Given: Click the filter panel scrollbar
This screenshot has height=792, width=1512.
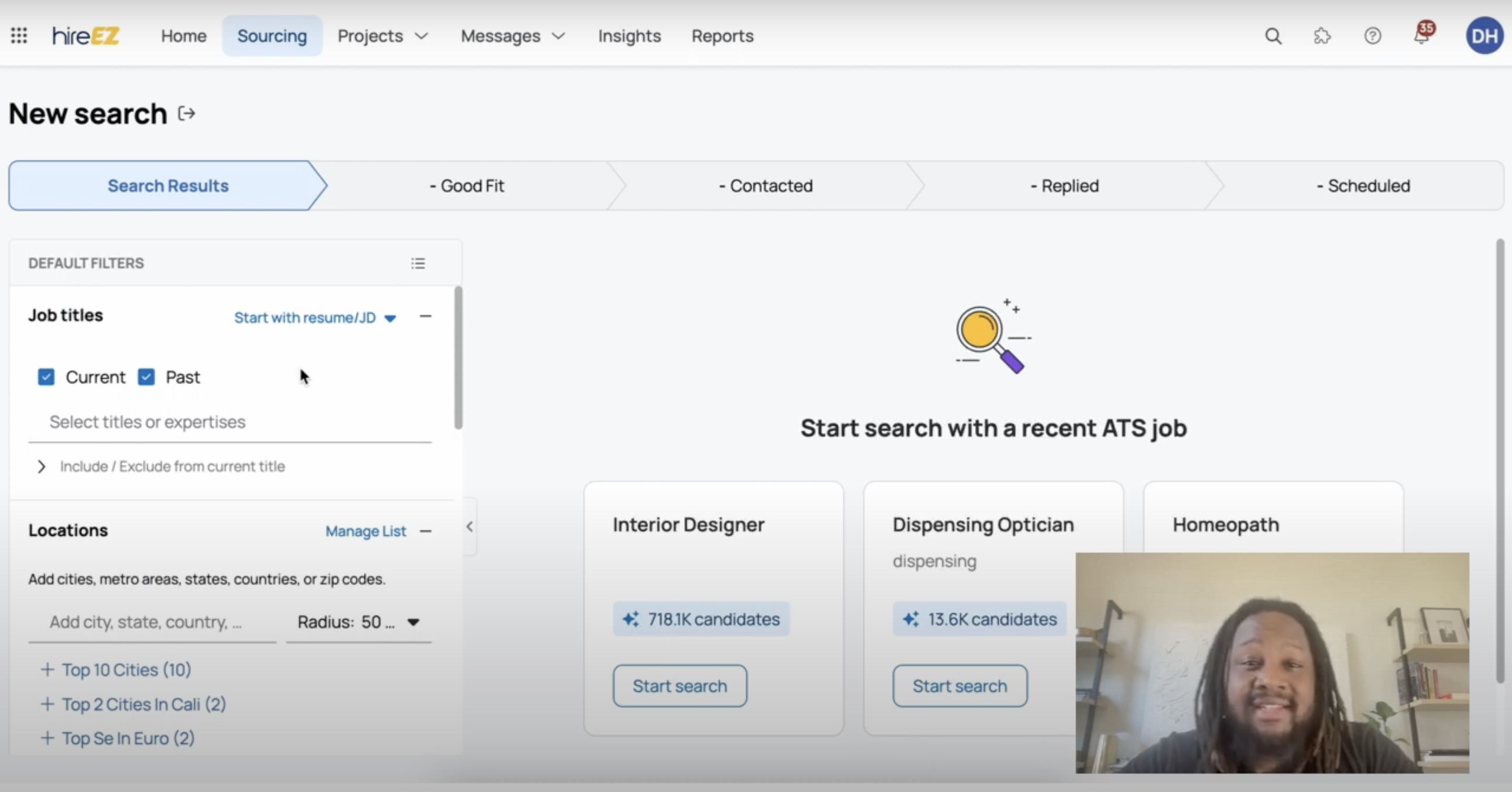Looking at the screenshot, I should pos(458,358).
